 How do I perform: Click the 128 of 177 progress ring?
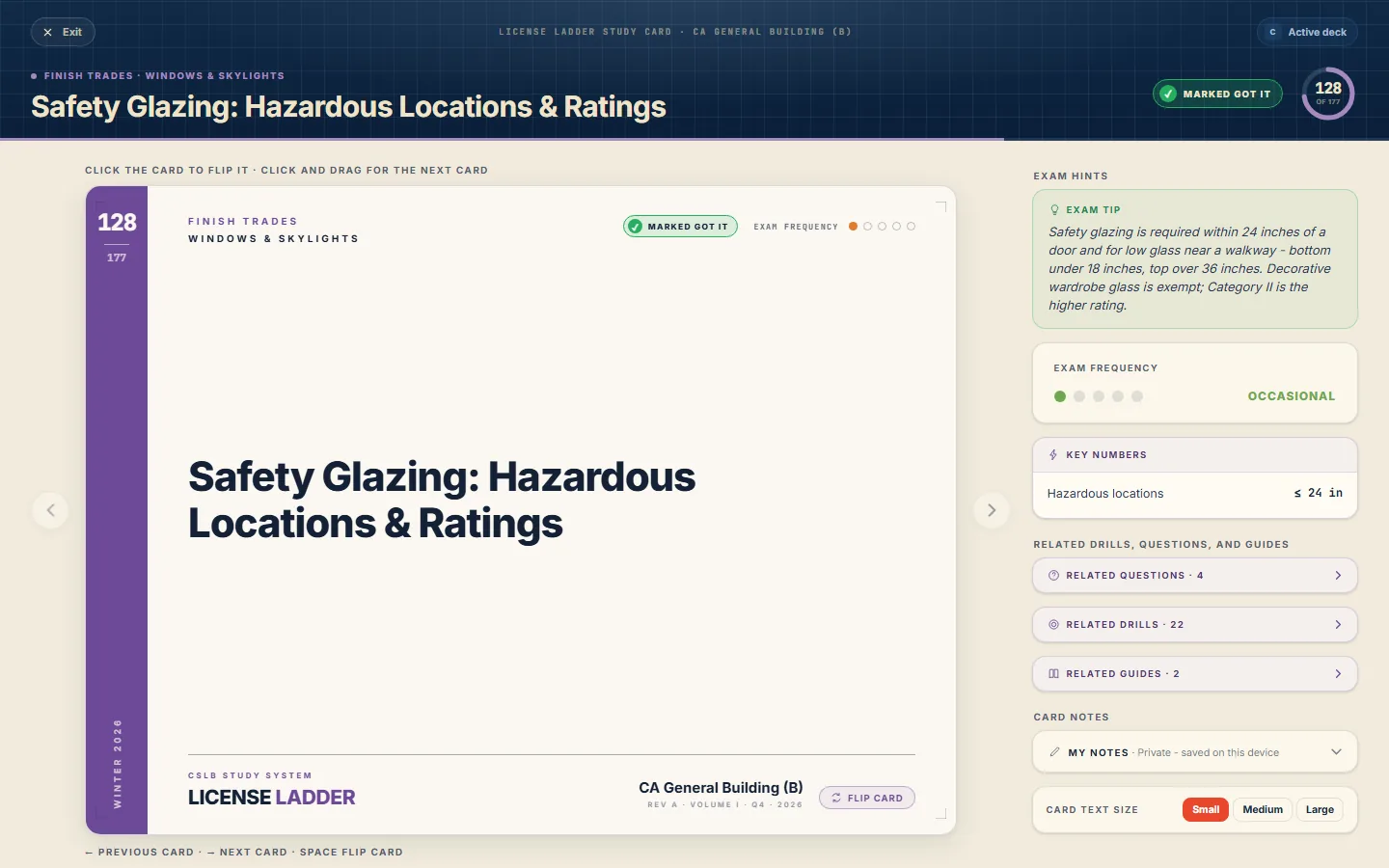click(x=1328, y=94)
